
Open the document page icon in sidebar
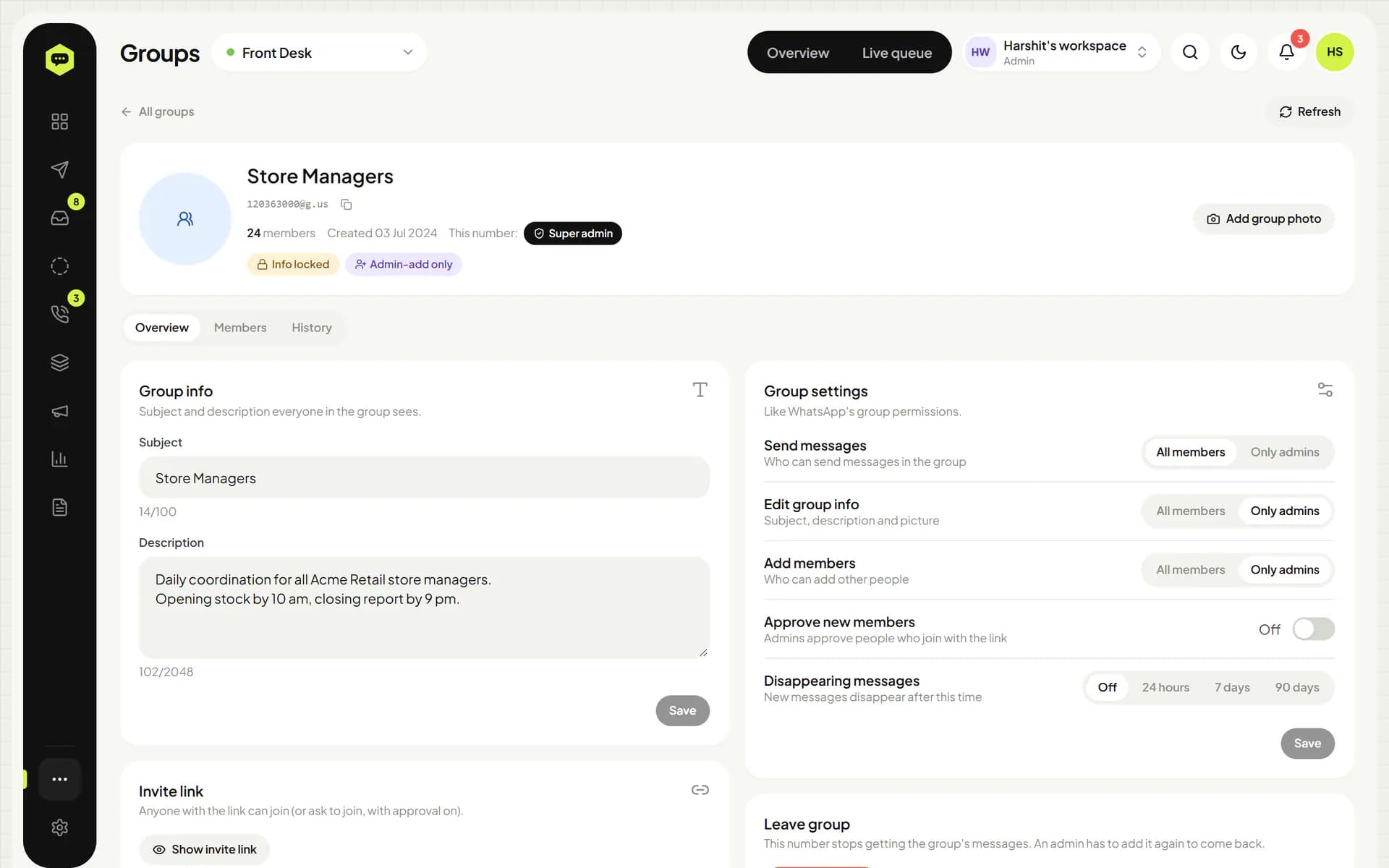click(59, 507)
